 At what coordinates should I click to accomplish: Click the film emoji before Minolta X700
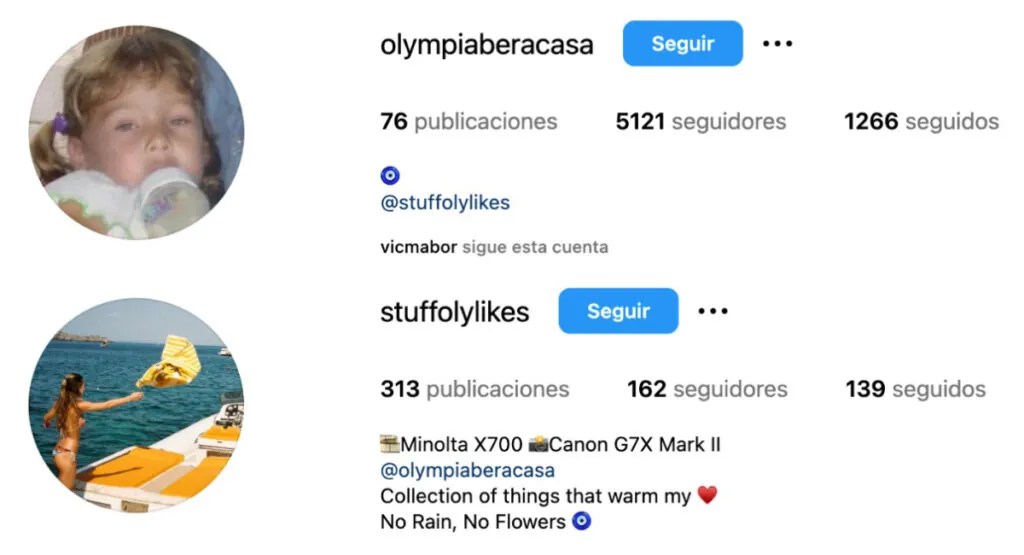pos(390,445)
